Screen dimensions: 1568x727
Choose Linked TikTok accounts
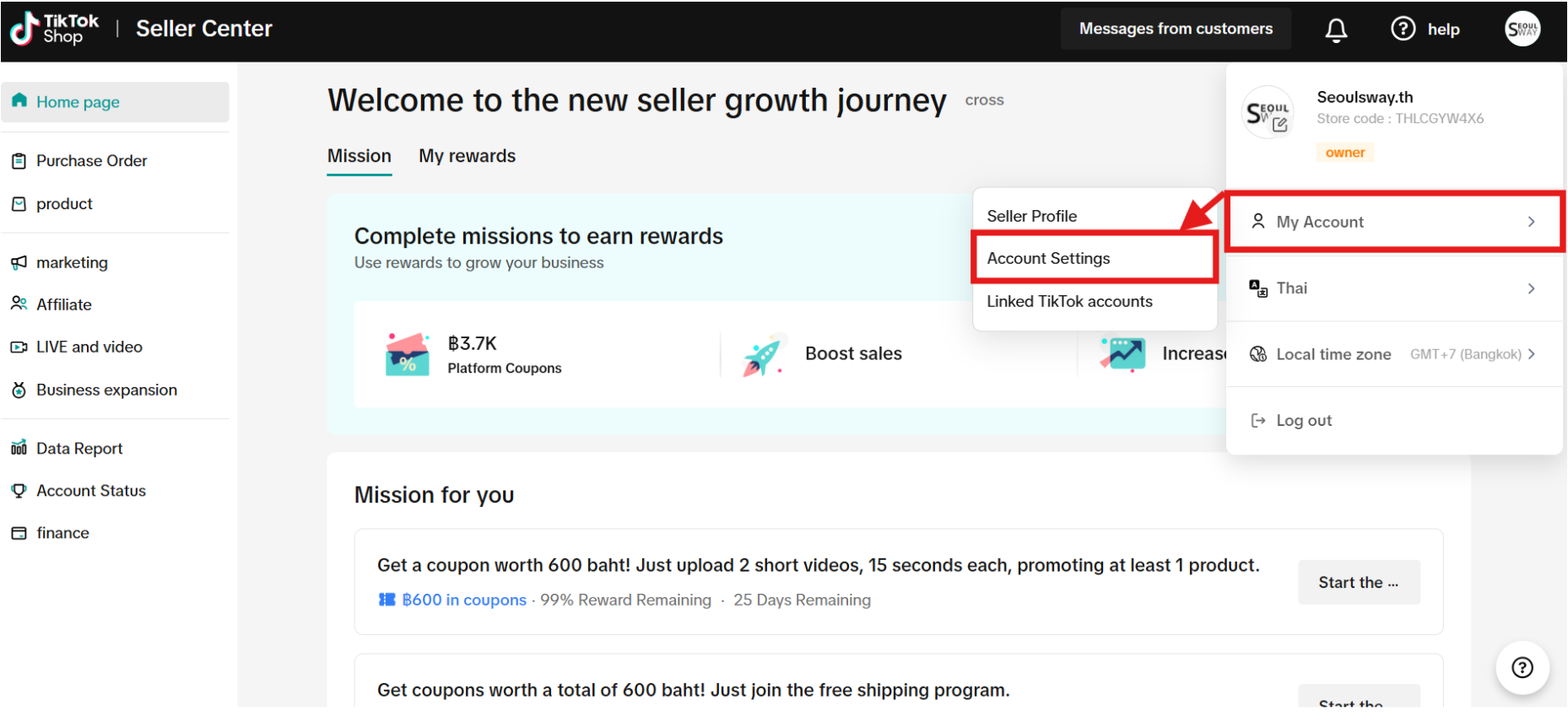(1069, 302)
